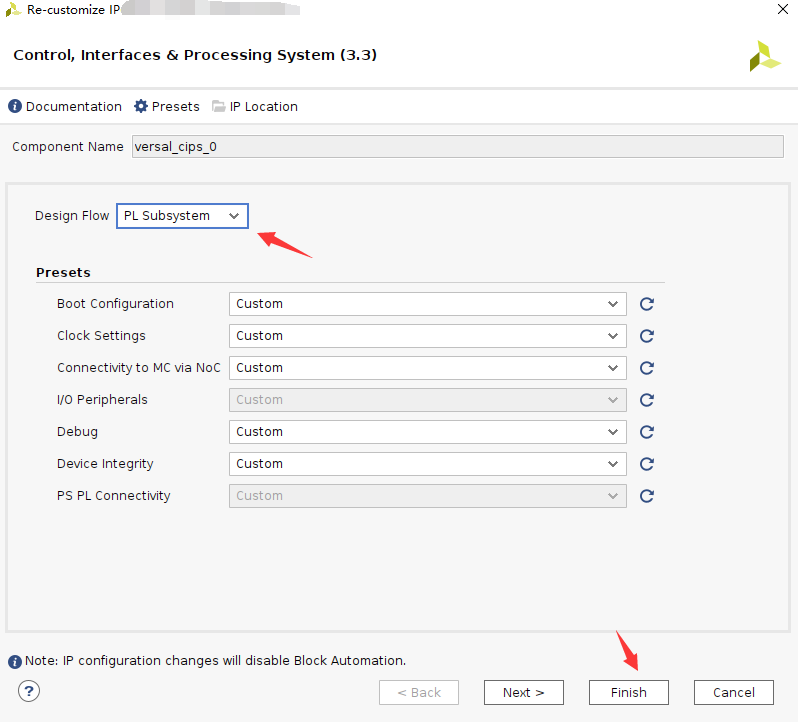This screenshot has width=798, height=722.
Task: Expand the Clock Settings preset dropdown
Action: pyautogui.click(x=428, y=336)
